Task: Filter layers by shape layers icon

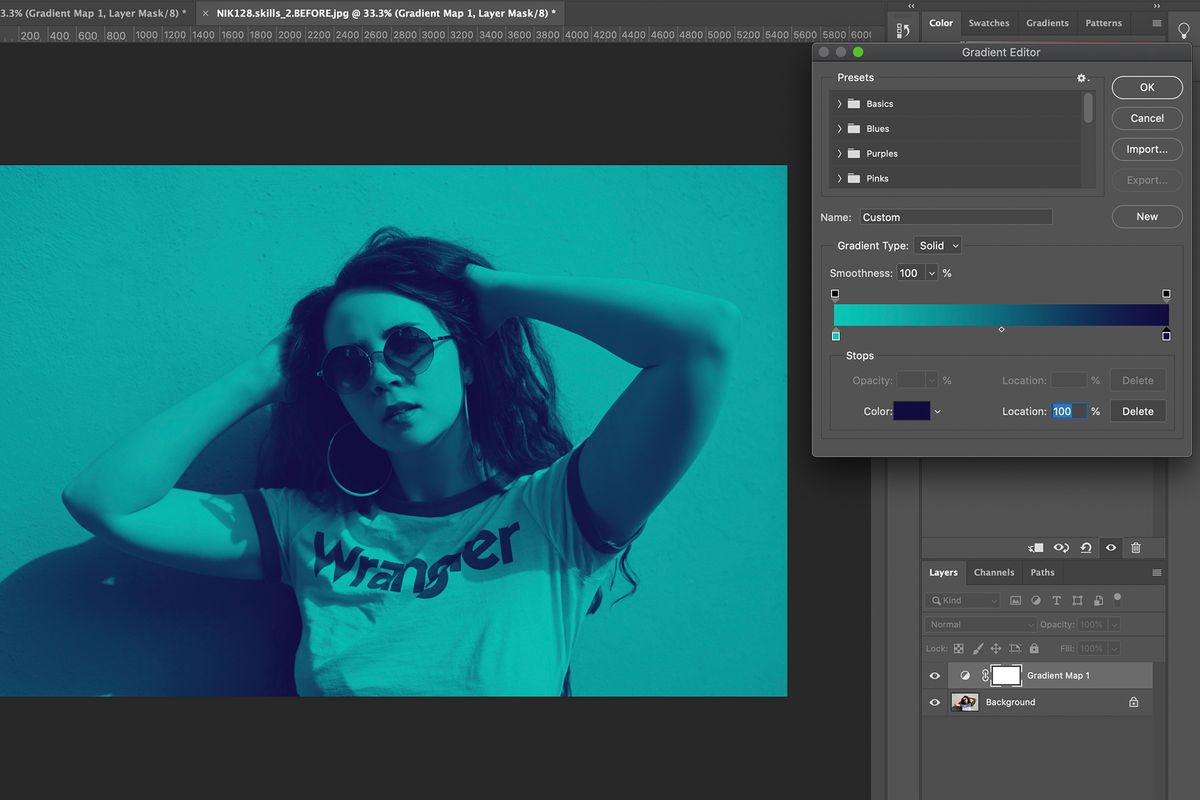Action: click(x=1077, y=601)
